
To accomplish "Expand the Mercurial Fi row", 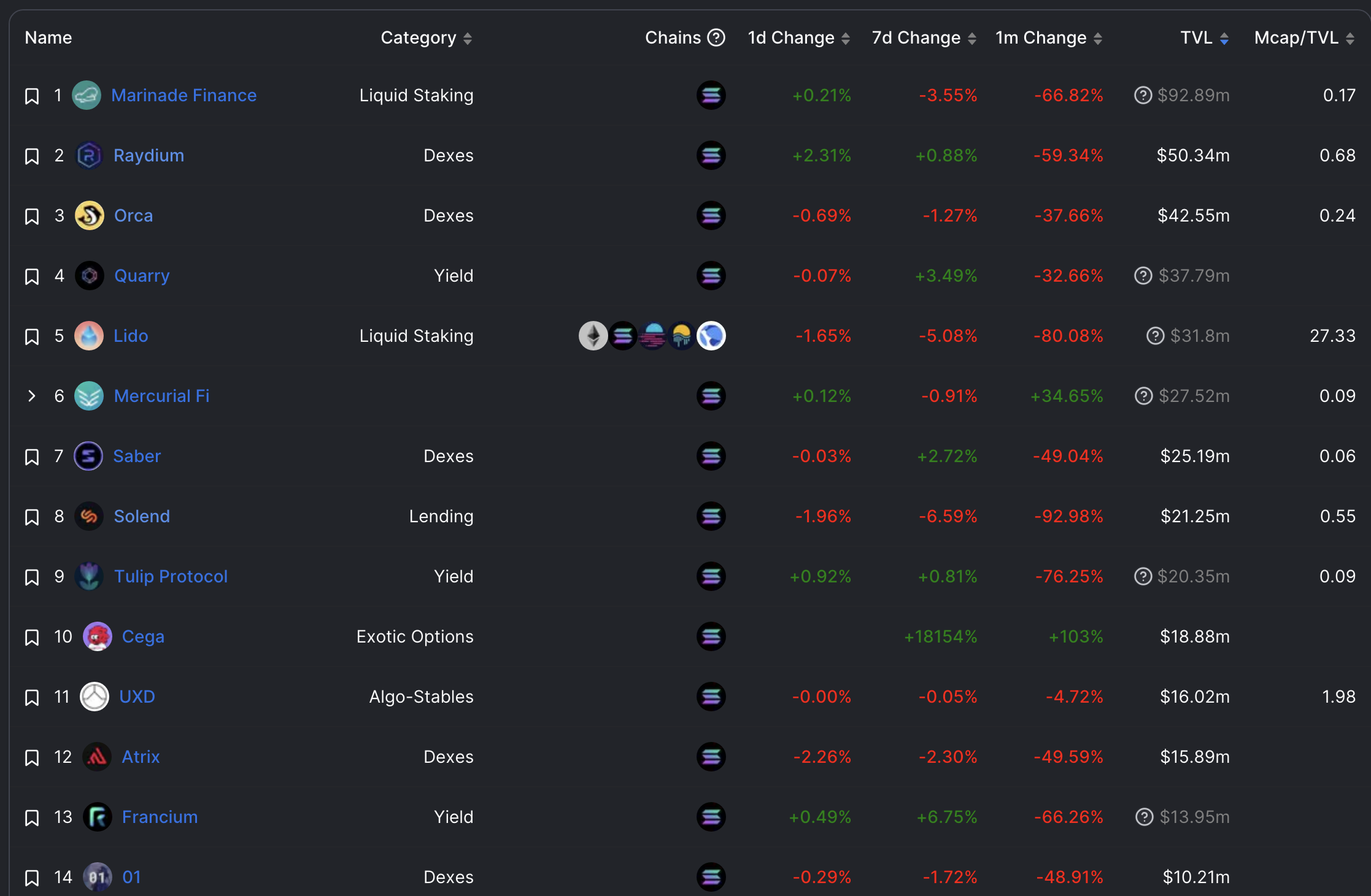I will point(32,396).
